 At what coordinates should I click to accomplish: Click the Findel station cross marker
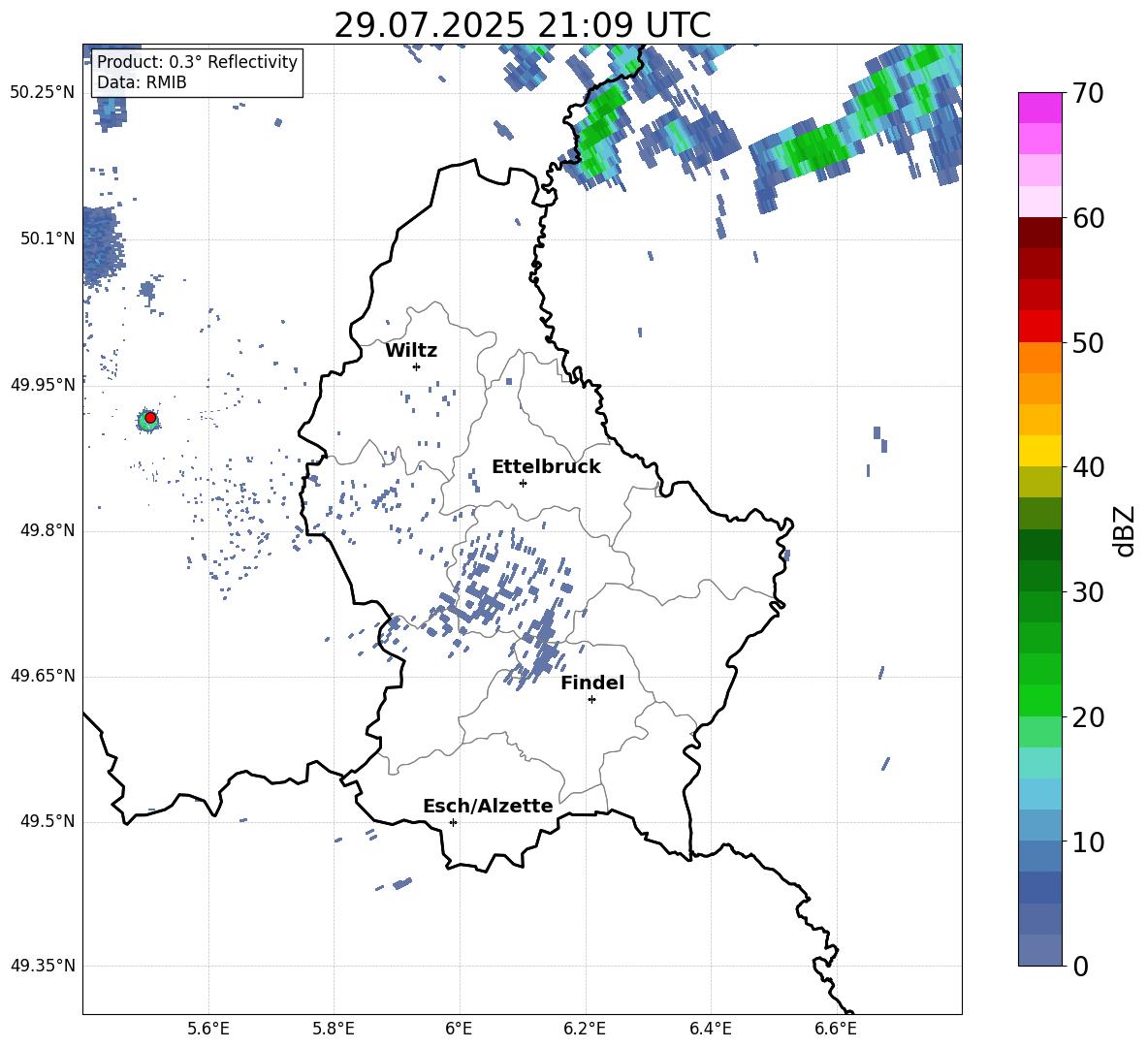tap(591, 700)
